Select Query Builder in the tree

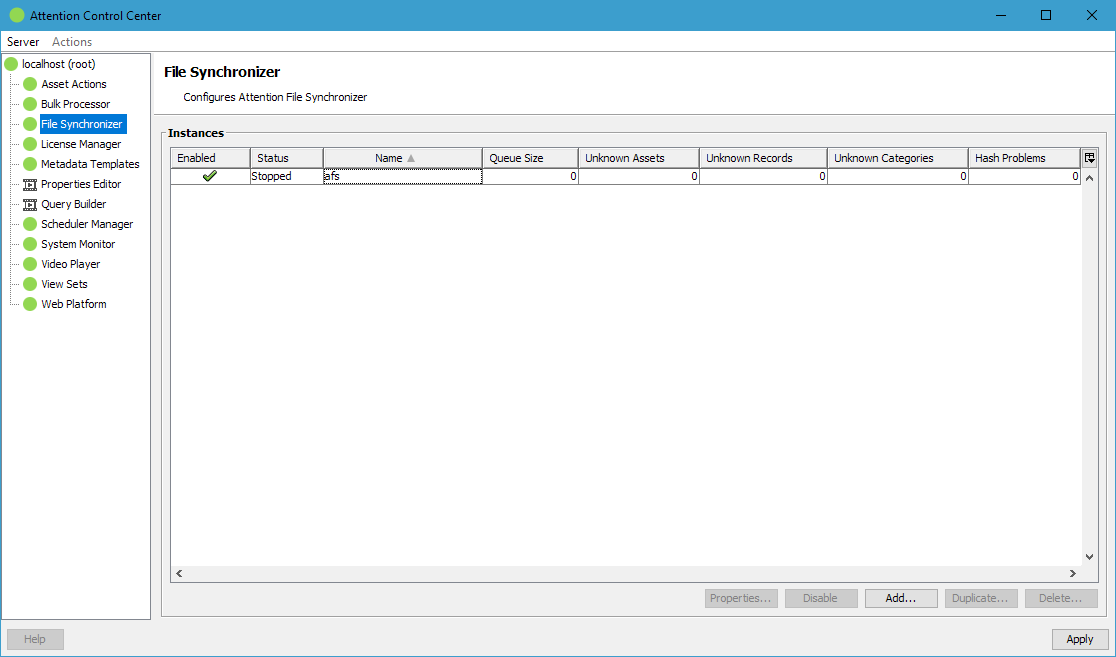point(73,204)
